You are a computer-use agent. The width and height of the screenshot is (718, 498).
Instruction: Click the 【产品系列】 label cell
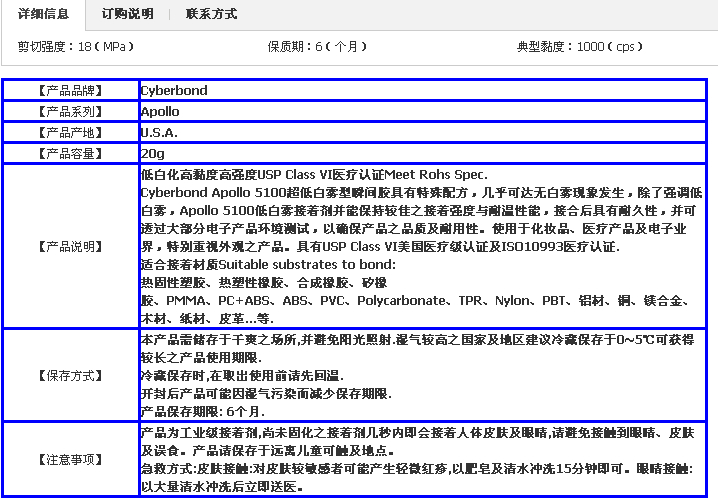(x=71, y=111)
